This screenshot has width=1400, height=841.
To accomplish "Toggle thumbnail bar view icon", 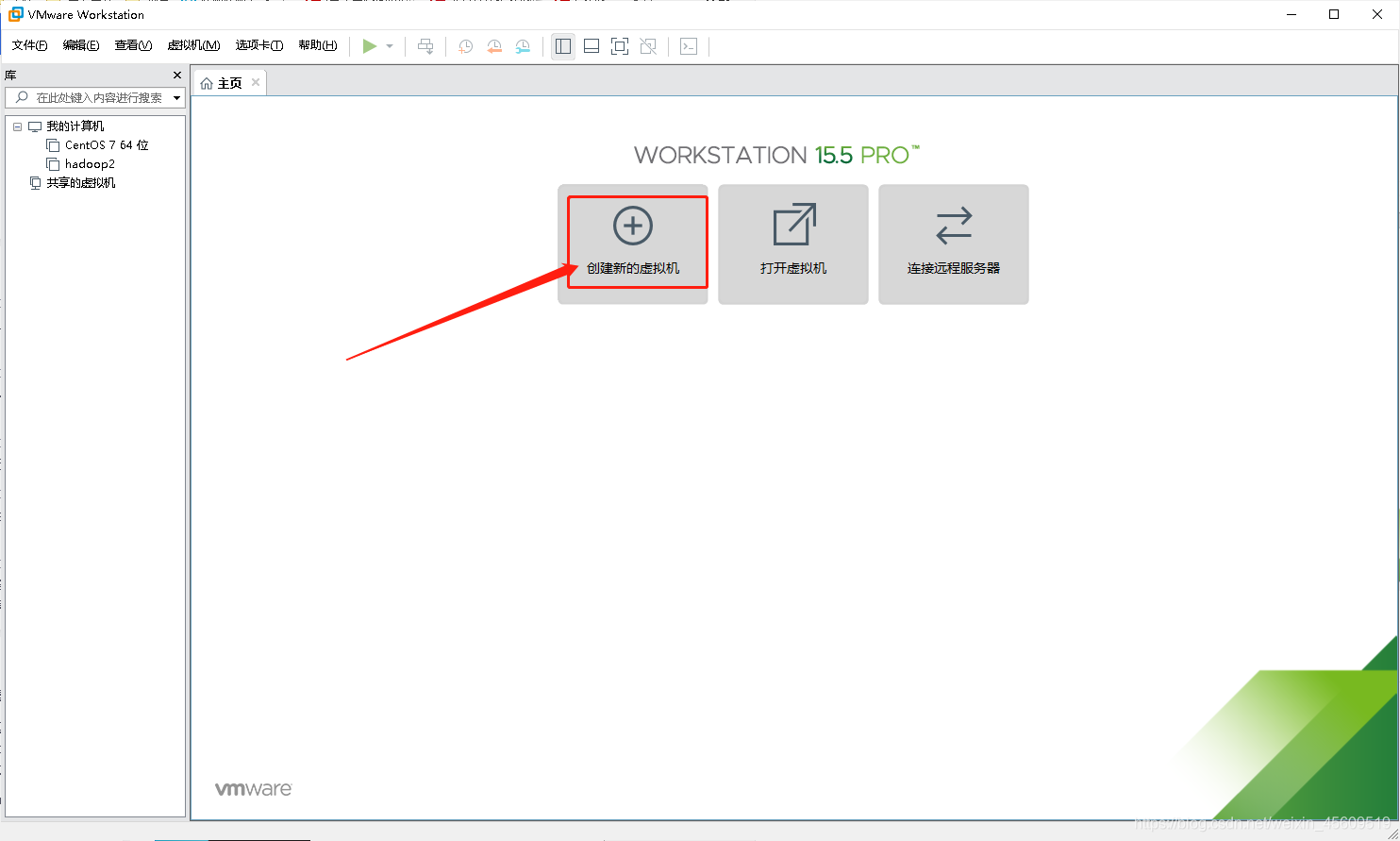I will point(592,46).
